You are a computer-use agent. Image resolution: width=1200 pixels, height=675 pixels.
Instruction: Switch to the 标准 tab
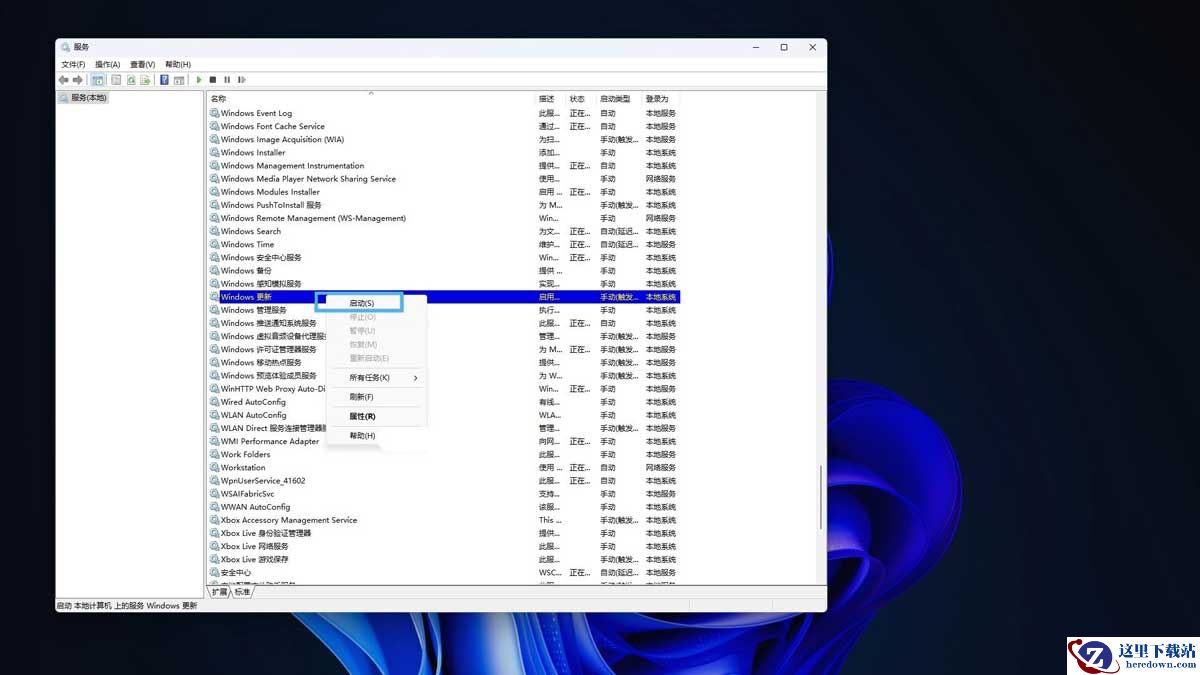(x=243, y=591)
